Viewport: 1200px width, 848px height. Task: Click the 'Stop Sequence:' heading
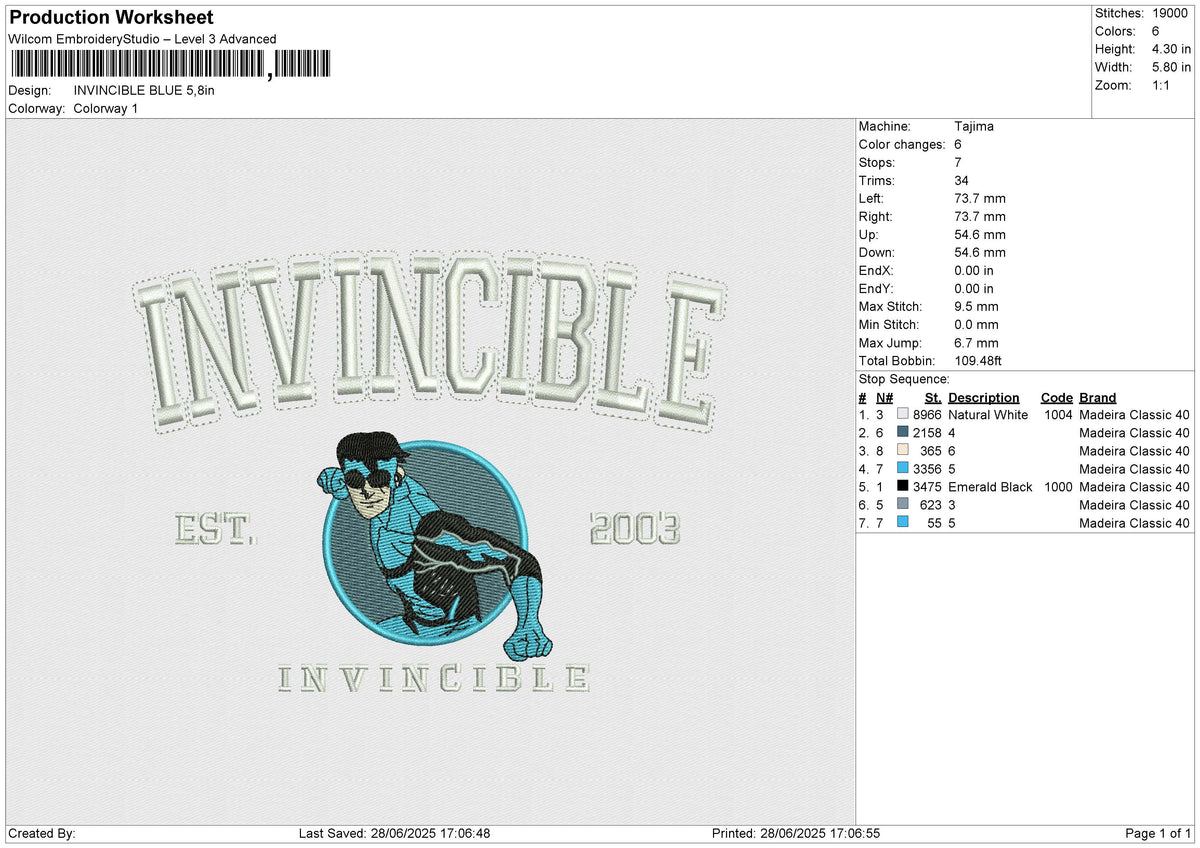pos(904,379)
